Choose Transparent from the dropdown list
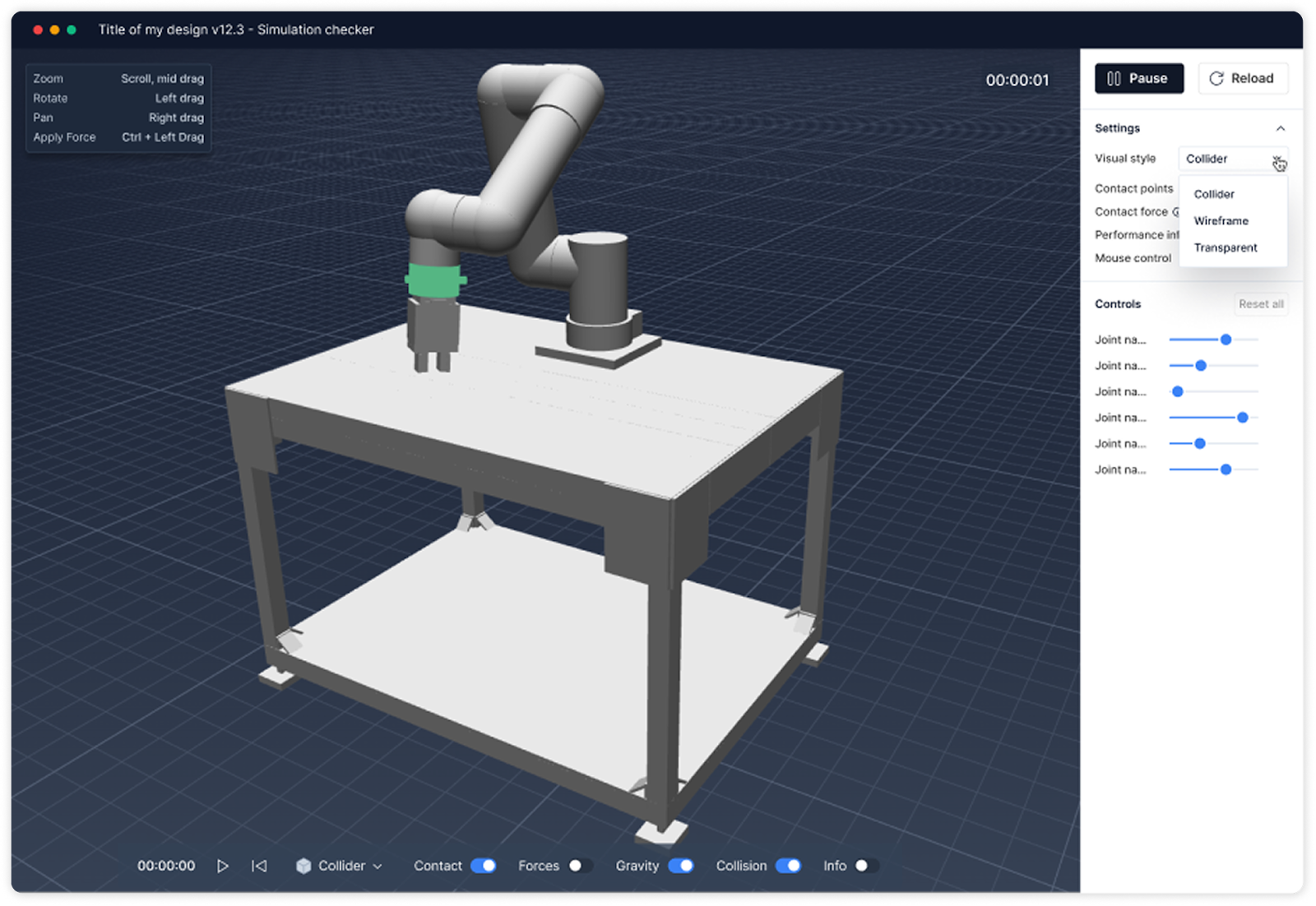 click(1226, 247)
